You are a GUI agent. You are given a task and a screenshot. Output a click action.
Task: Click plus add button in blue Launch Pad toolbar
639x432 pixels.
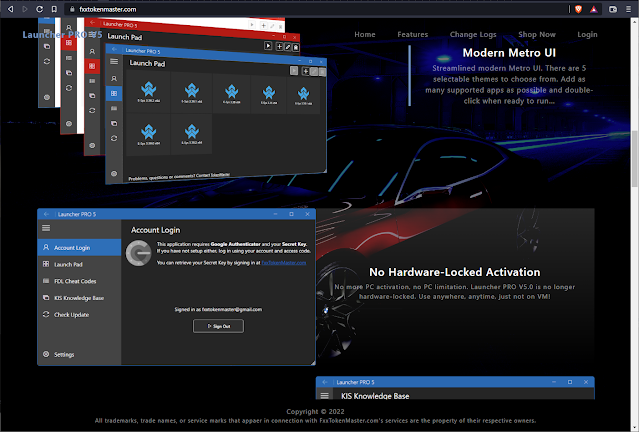point(305,71)
